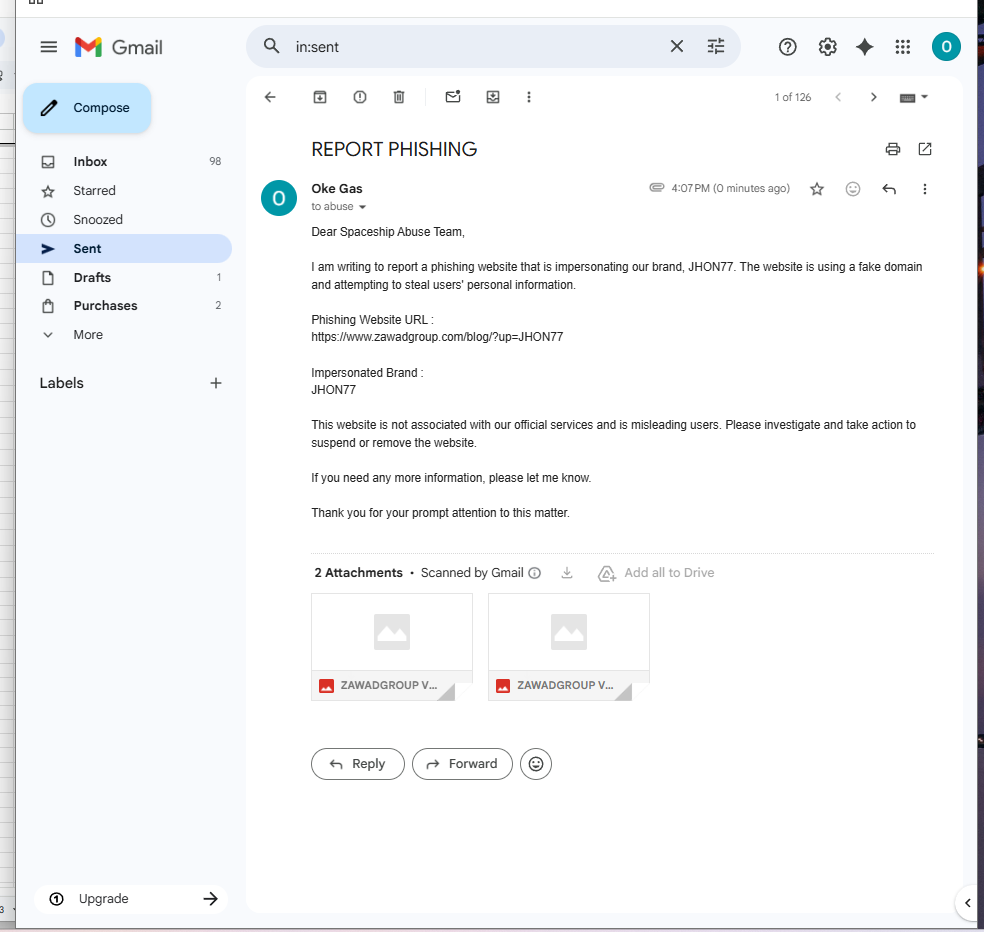The image size is (984, 932).
Task: Open Google apps grid
Action: (902, 47)
